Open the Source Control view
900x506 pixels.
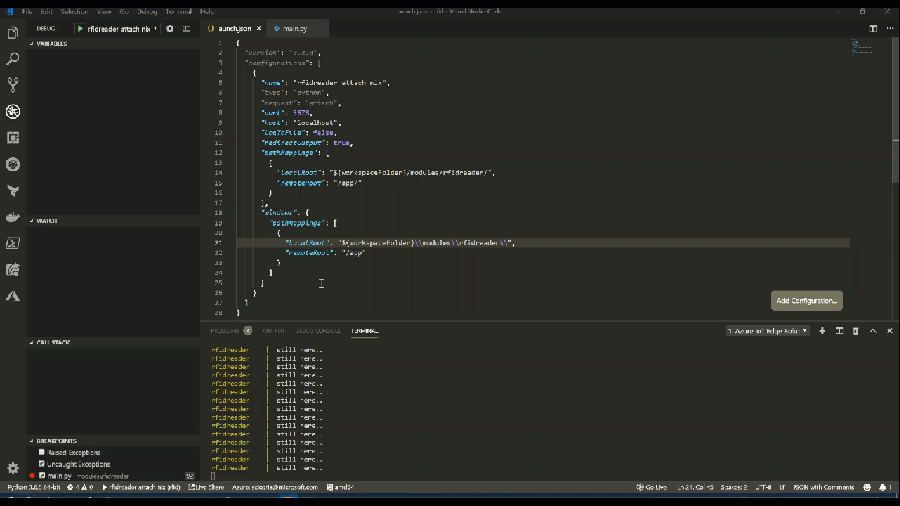[13, 85]
